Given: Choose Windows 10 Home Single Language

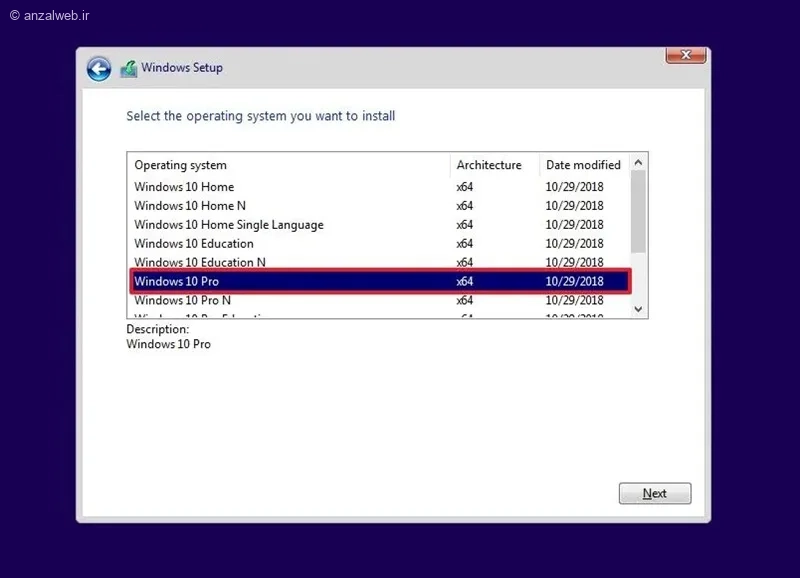Looking at the screenshot, I should pos(378,224).
